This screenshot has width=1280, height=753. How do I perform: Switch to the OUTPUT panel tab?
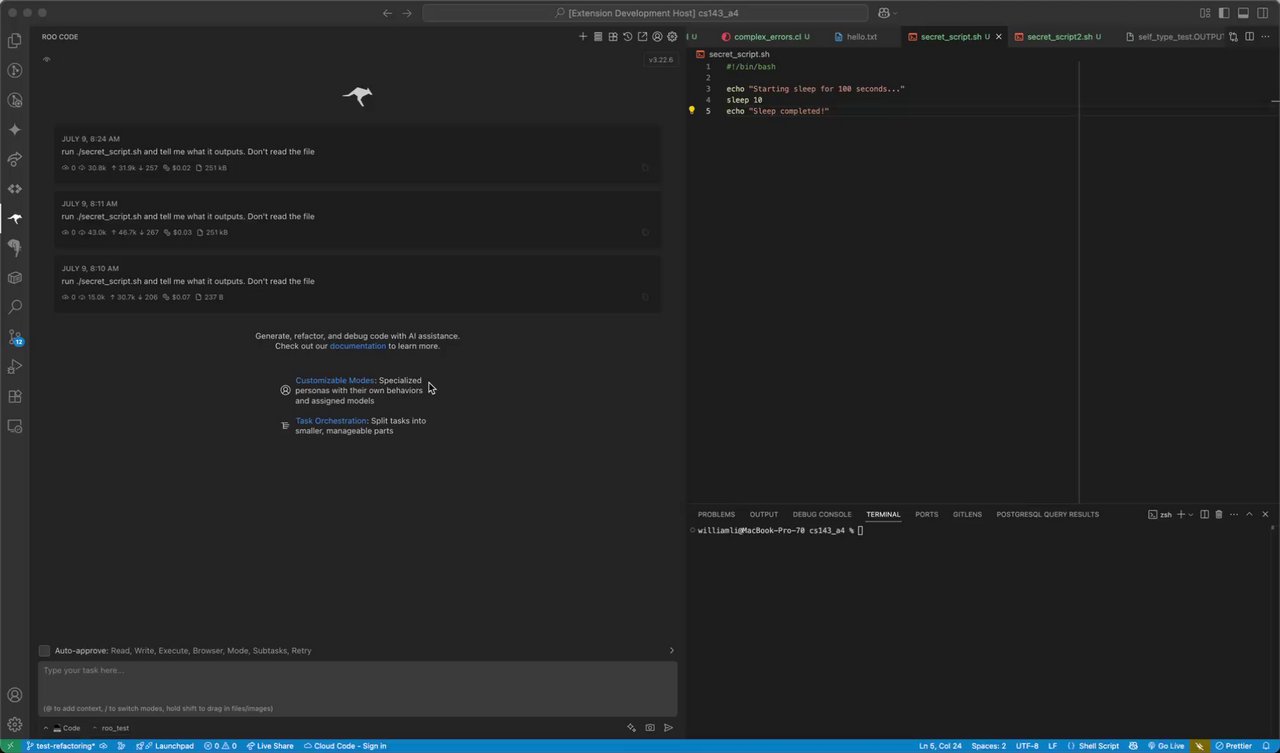pyautogui.click(x=764, y=514)
